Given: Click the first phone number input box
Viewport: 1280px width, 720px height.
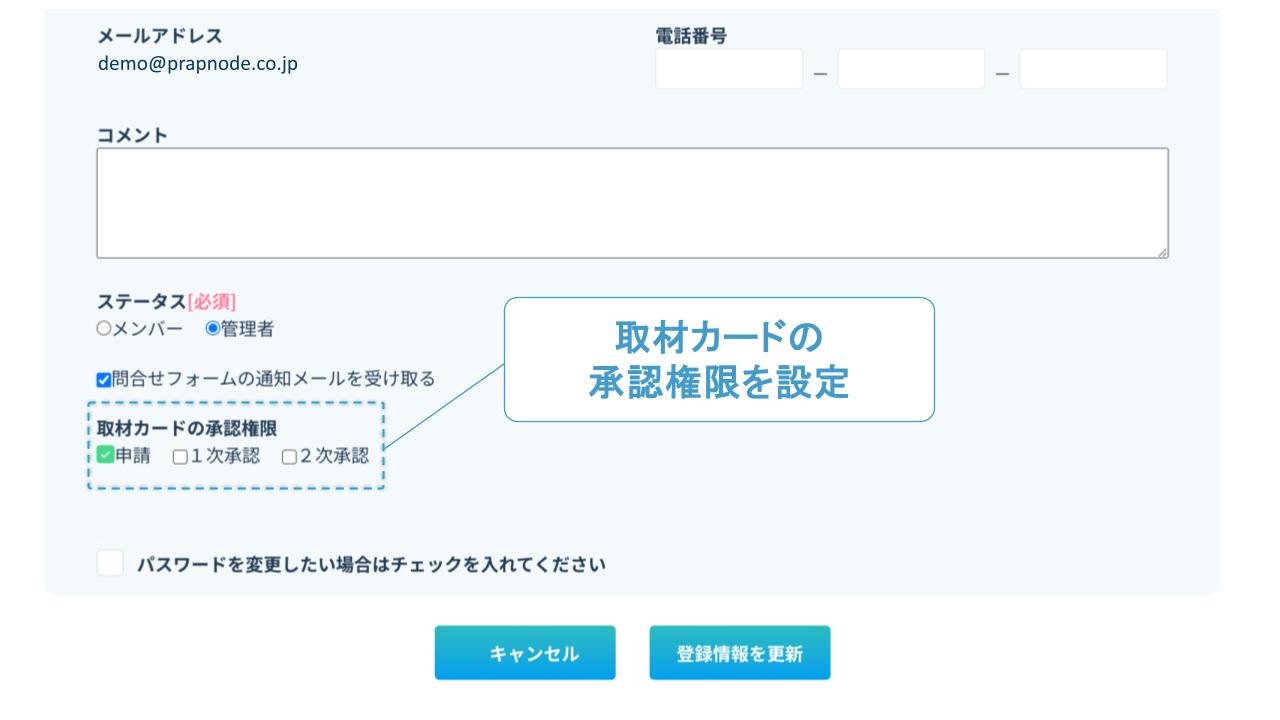Looking at the screenshot, I should click(729, 69).
